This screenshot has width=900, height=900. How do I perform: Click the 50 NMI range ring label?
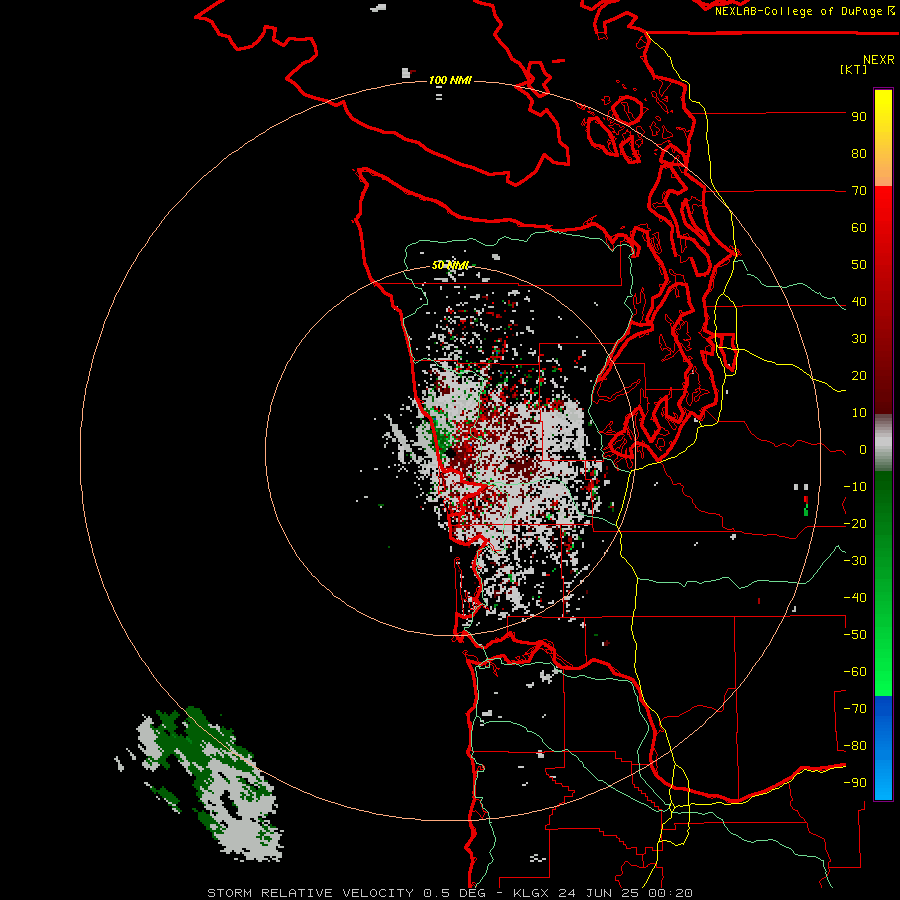coord(450,265)
